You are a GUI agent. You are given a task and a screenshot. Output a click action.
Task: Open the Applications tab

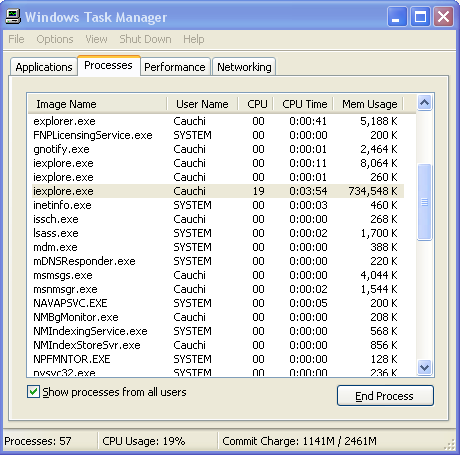(44, 67)
